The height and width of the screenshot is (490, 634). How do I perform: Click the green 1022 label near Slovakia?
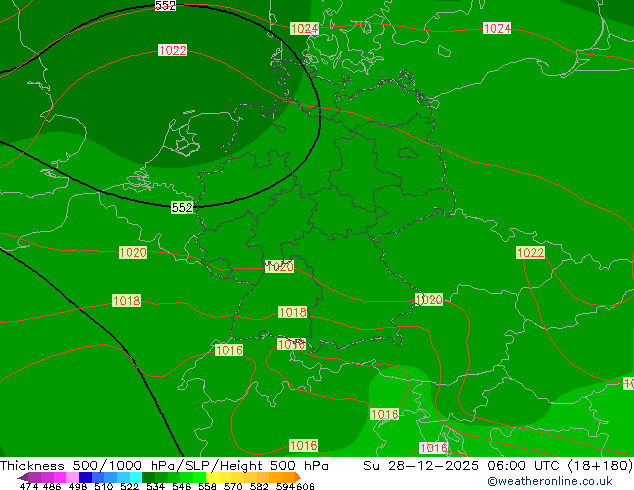pos(530,253)
